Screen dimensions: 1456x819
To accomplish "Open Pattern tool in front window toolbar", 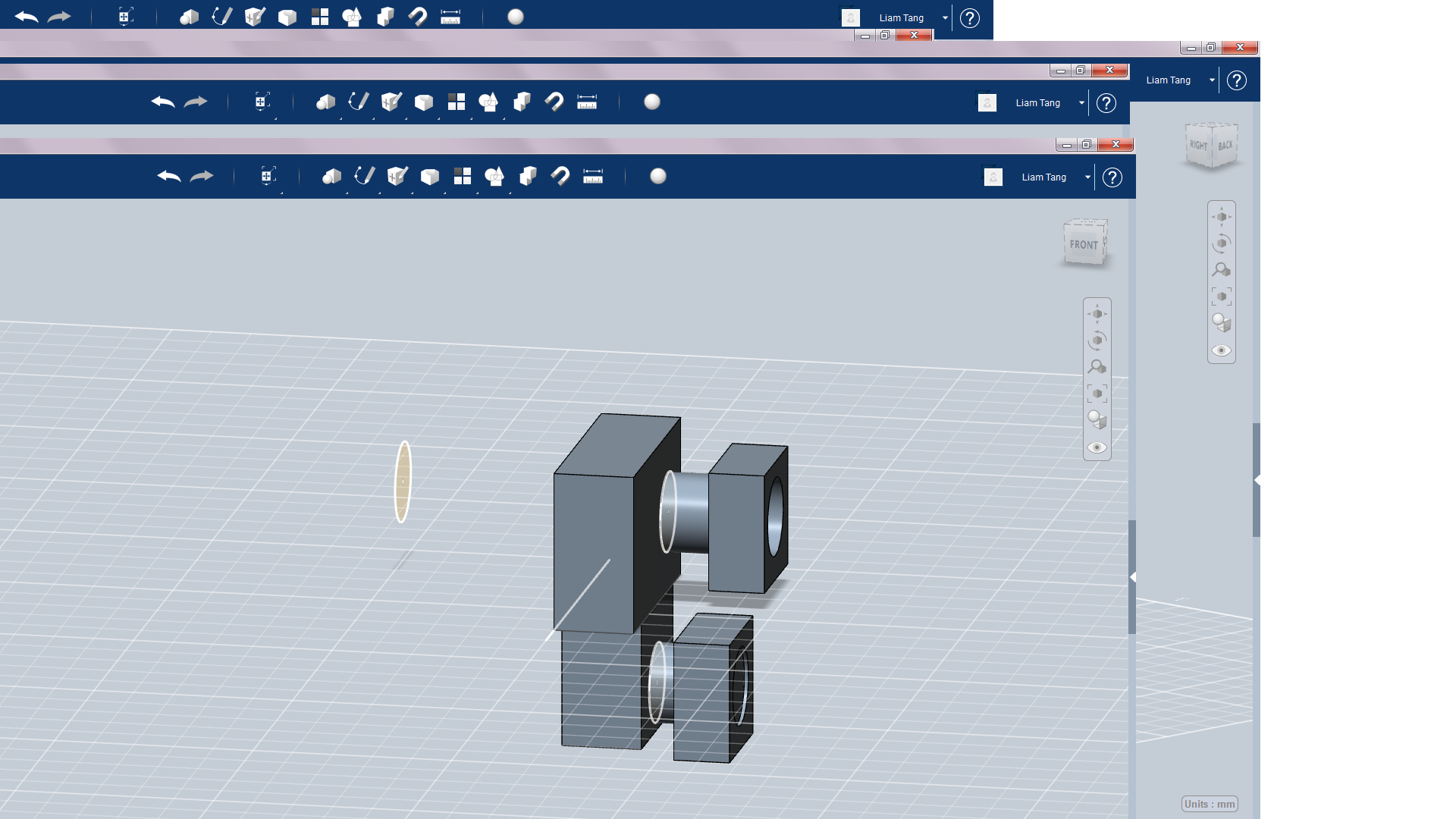I will coord(463,176).
